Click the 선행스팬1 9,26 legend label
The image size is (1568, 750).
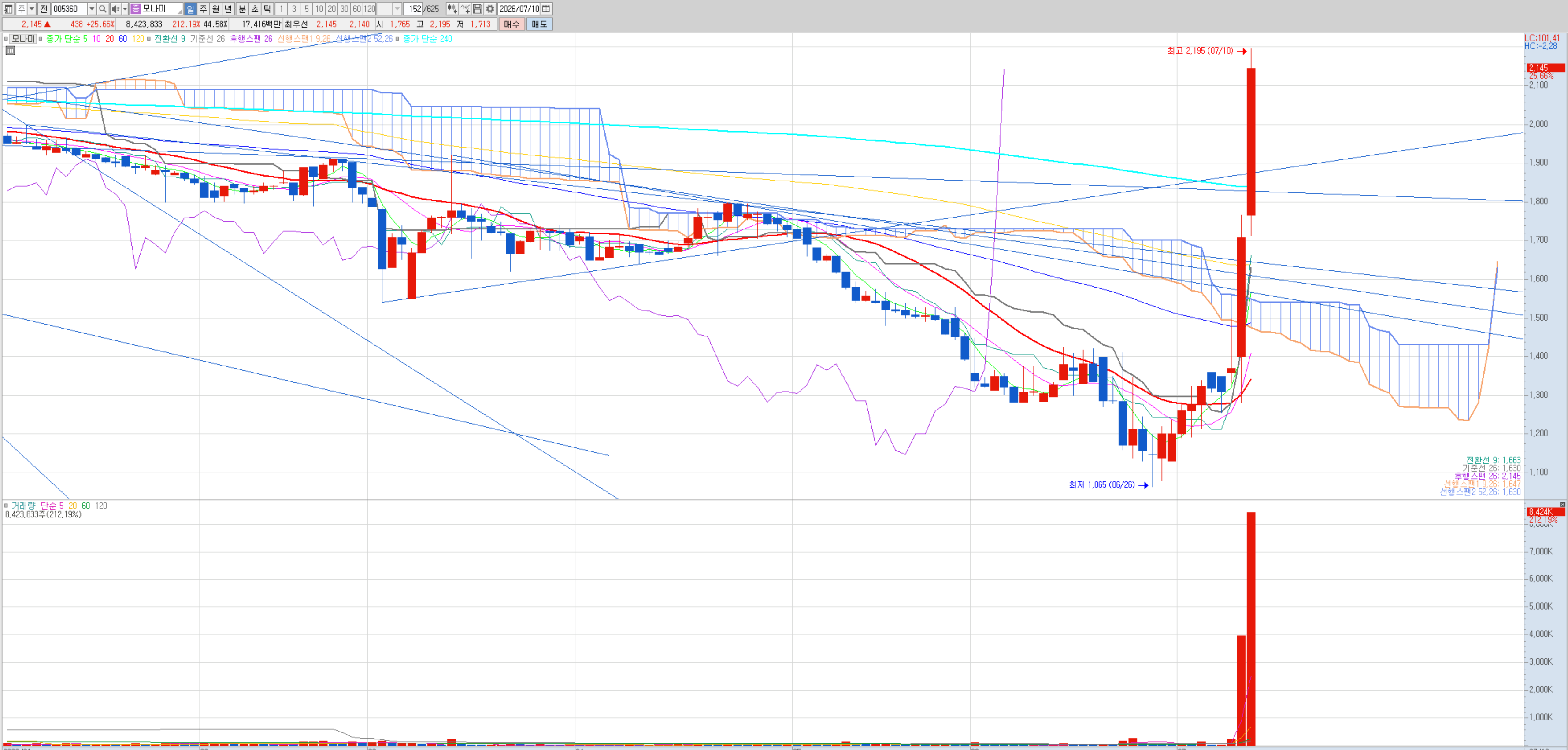pos(304,38)
